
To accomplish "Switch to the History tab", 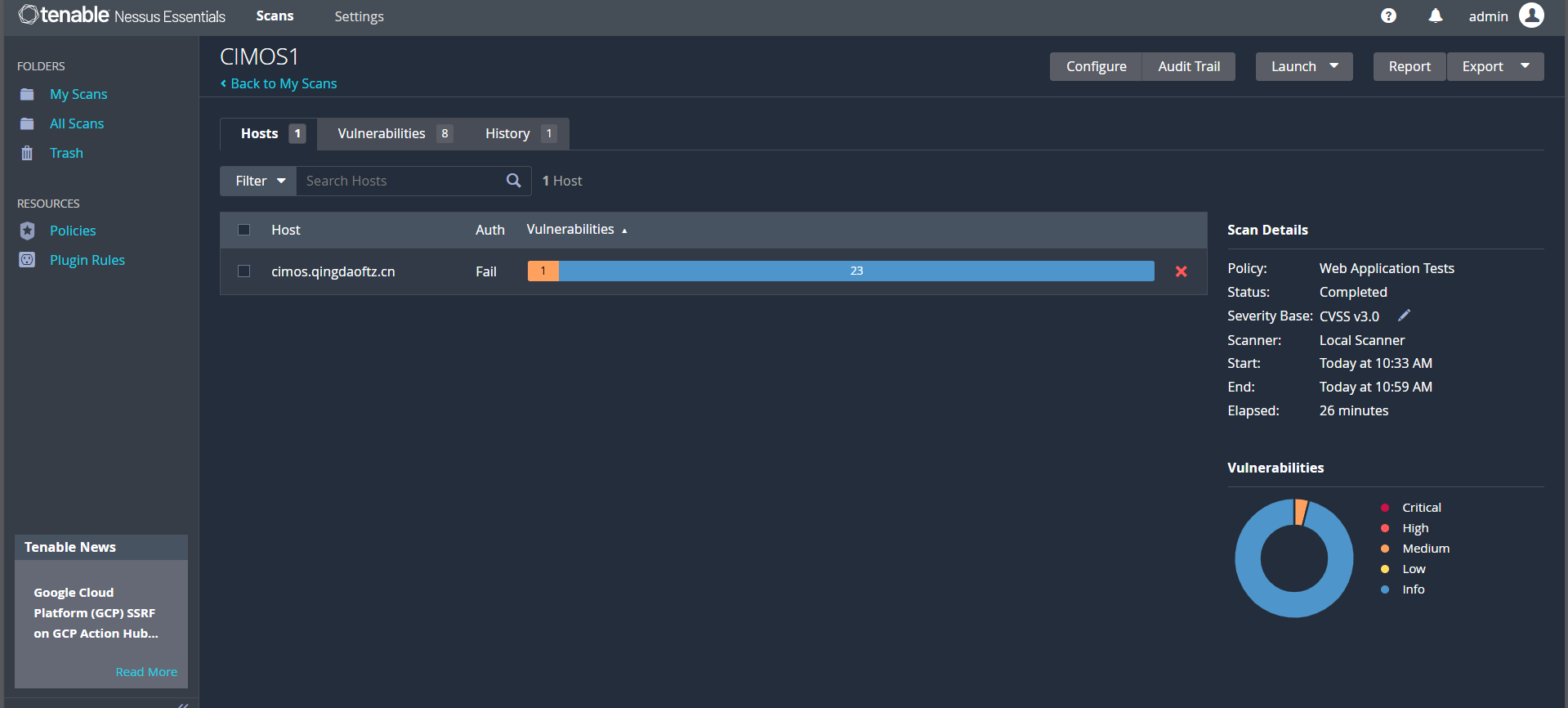I will [x=520, y=133].
